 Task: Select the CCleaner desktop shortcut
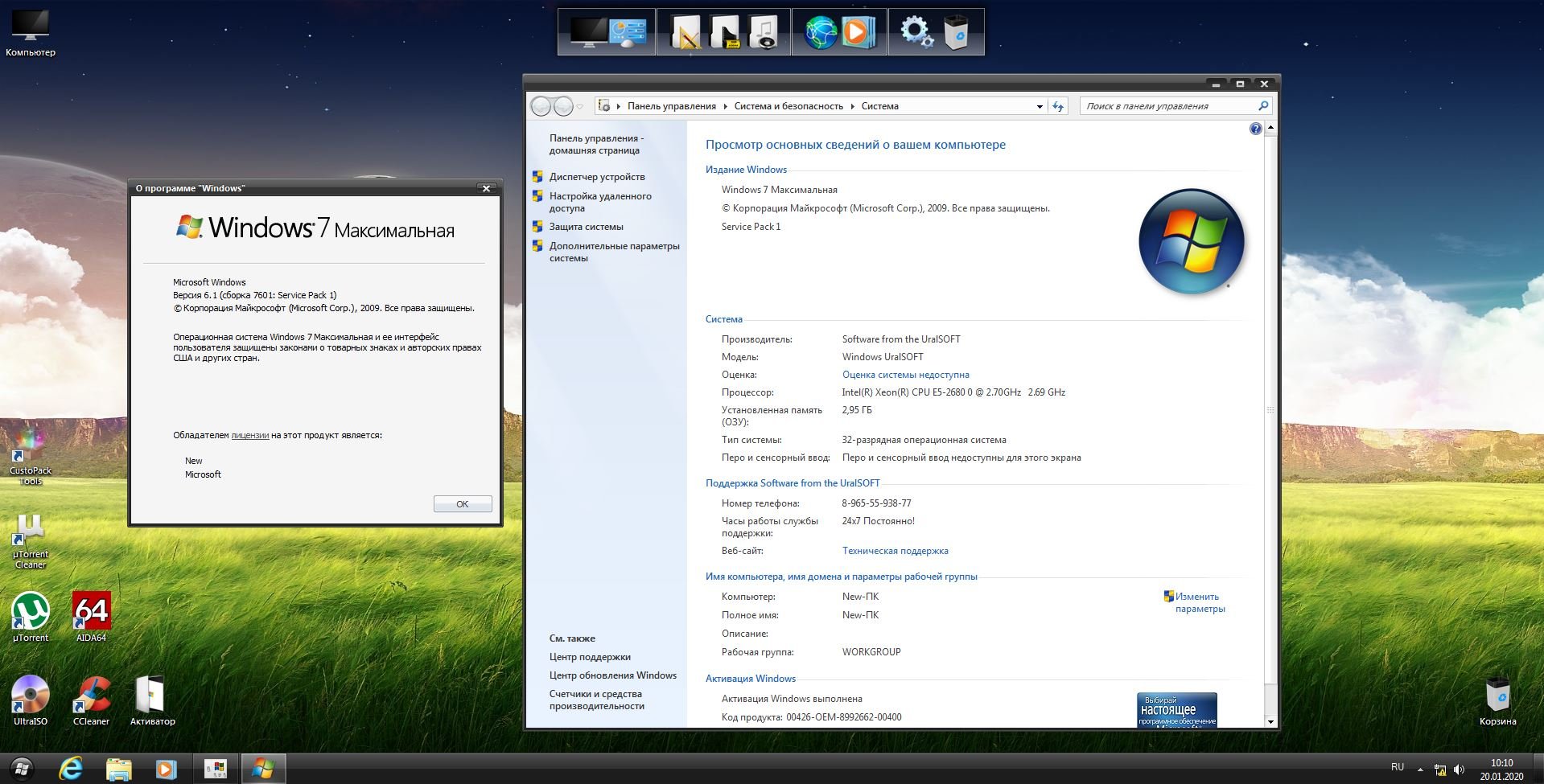click(x=91, y=700)
